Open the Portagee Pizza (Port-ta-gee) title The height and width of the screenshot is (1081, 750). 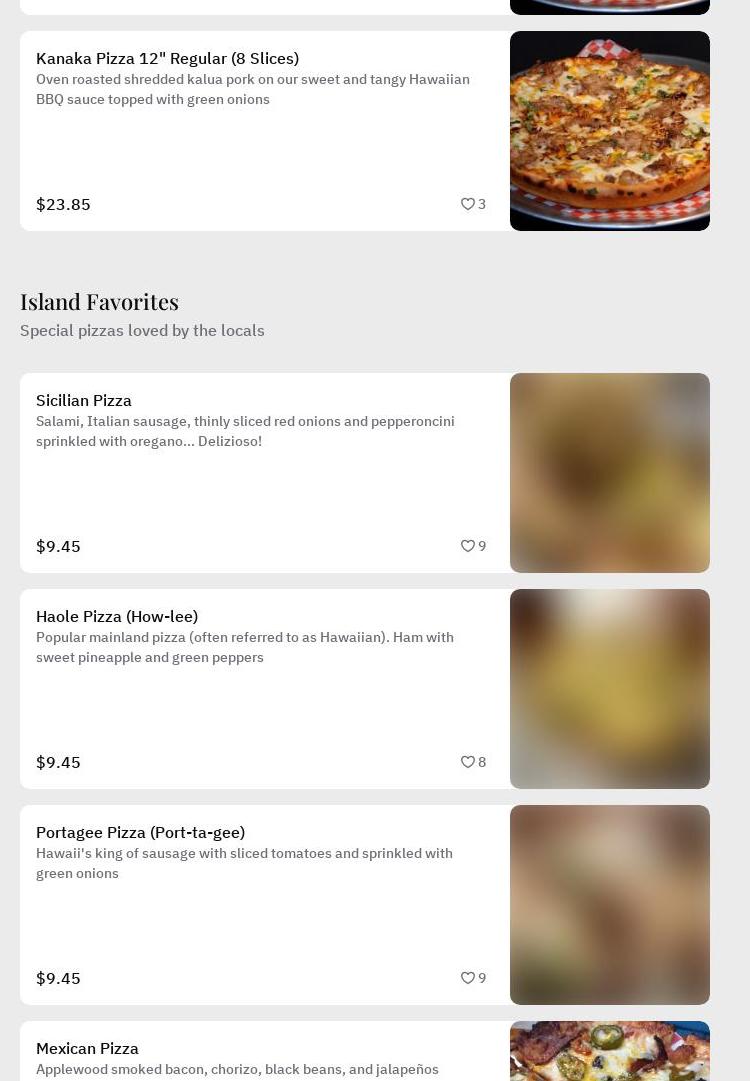click(x=140, y=833)
